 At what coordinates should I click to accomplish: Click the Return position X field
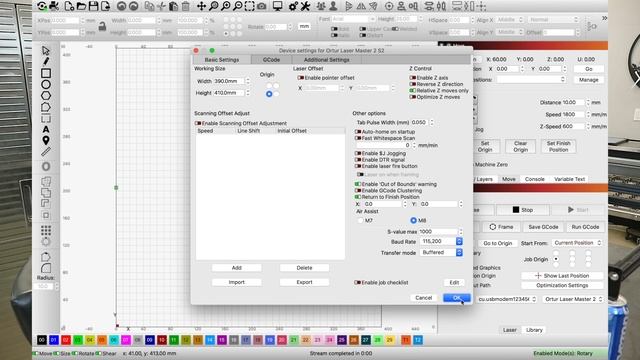click(x=382, y=204)
